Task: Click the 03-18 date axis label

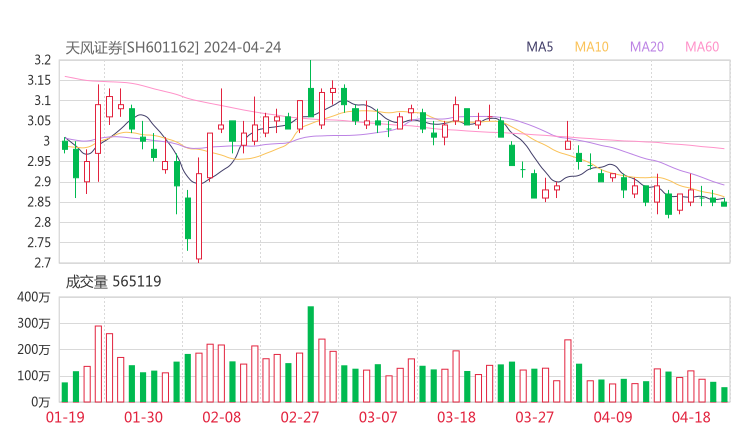Action: pyautogui.click(x=456, y=417)
